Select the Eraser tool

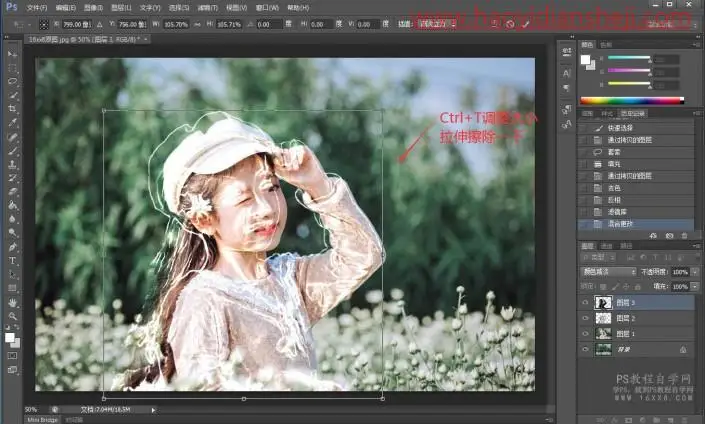[12, 192]
